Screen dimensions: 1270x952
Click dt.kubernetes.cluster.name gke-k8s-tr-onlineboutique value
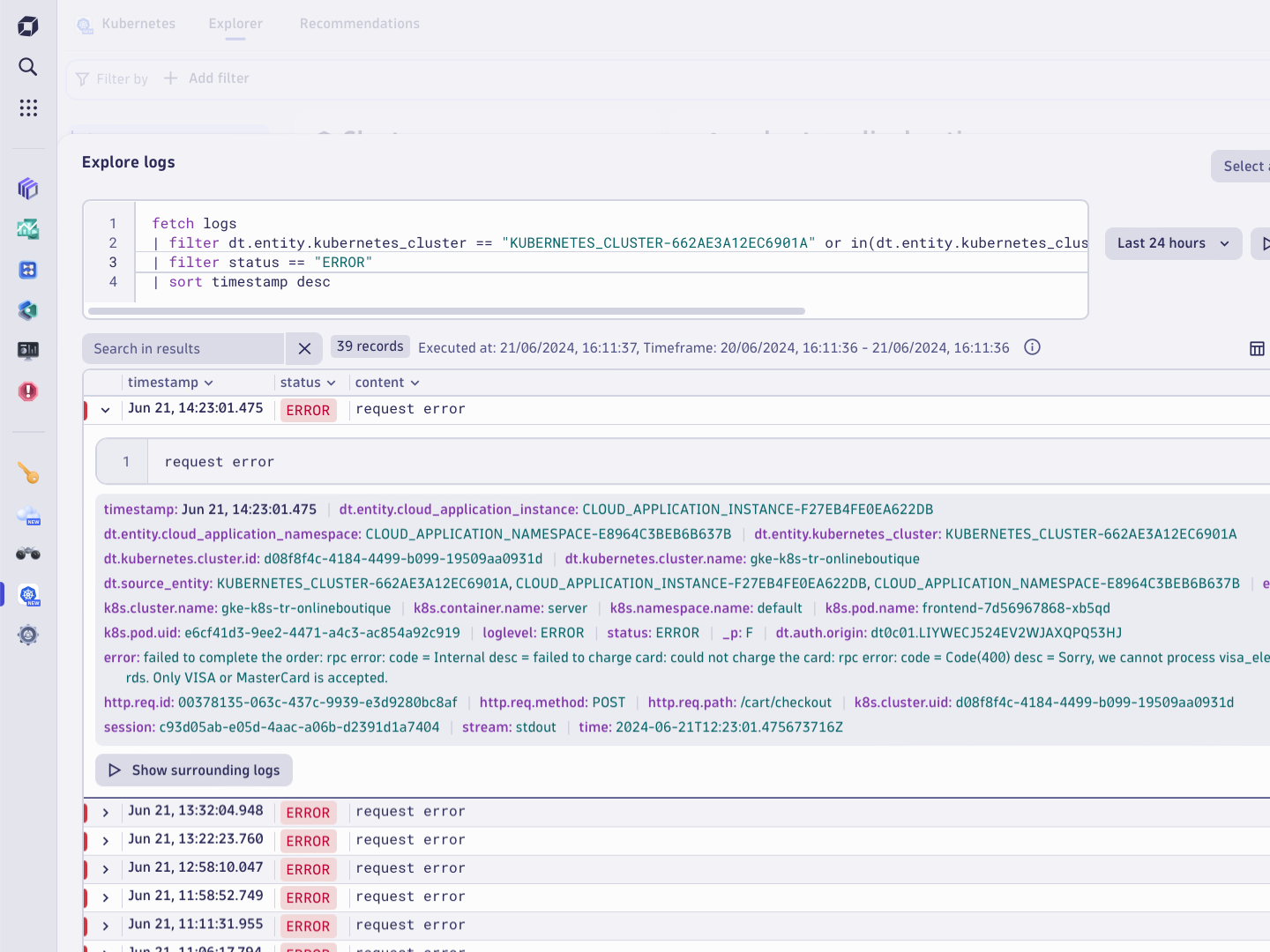coord(835,559)
